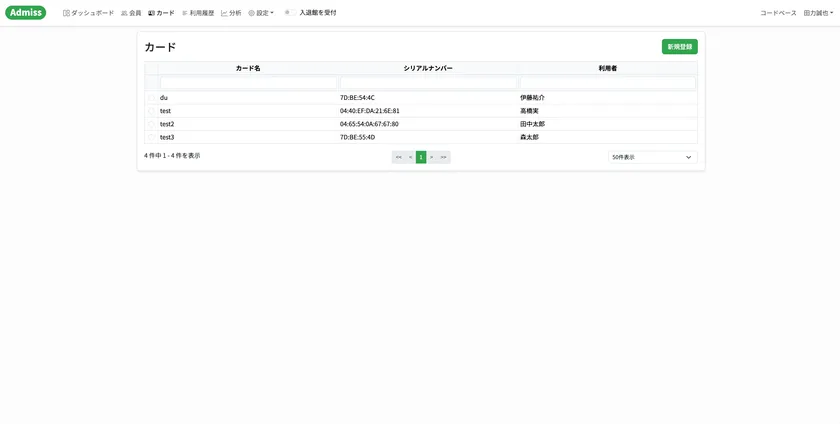The height and width of the screenshot is (424, 840).
Task: Toggle the 入退館を受付 switch
Action: (289, 13)
